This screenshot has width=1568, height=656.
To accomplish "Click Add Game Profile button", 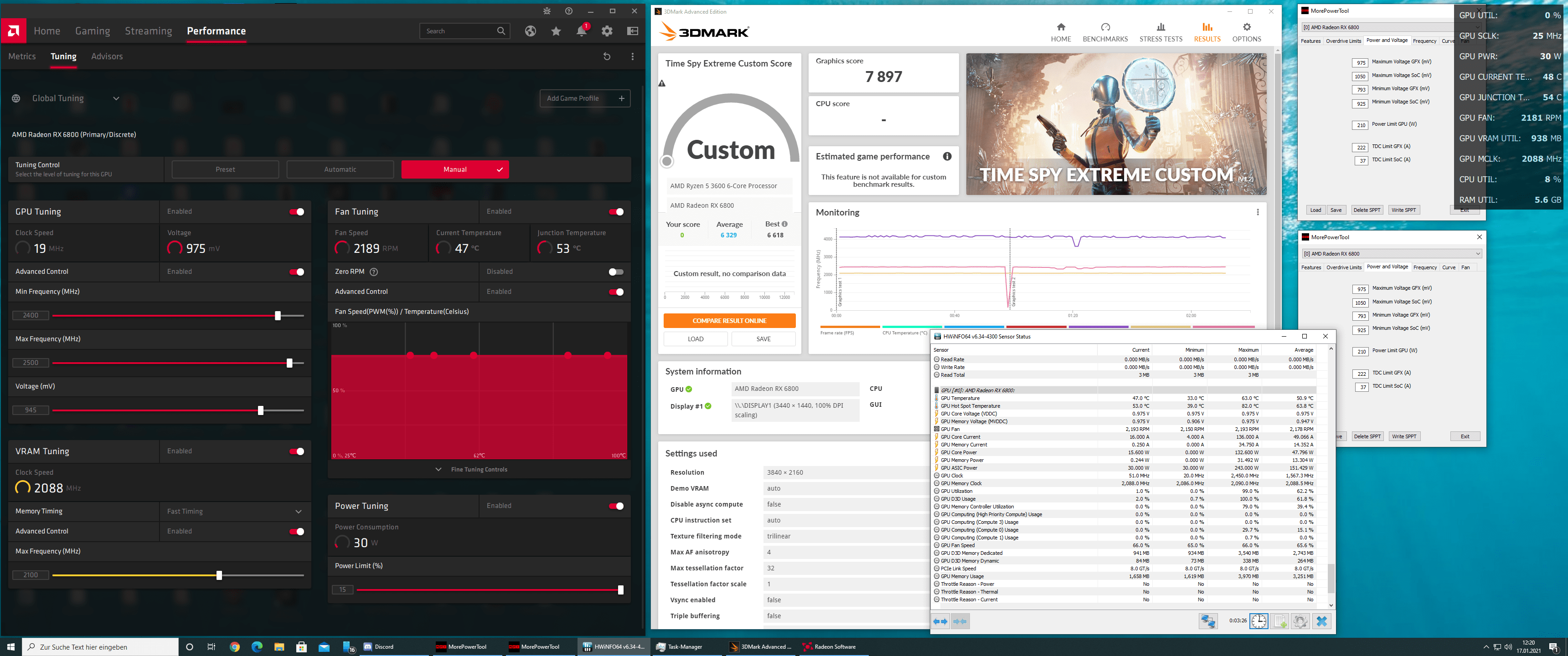I will [x=584, y=98].
